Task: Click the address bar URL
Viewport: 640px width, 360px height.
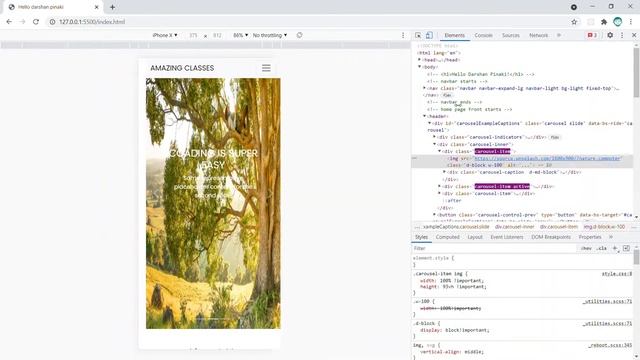Action: (x=92, y=22)
